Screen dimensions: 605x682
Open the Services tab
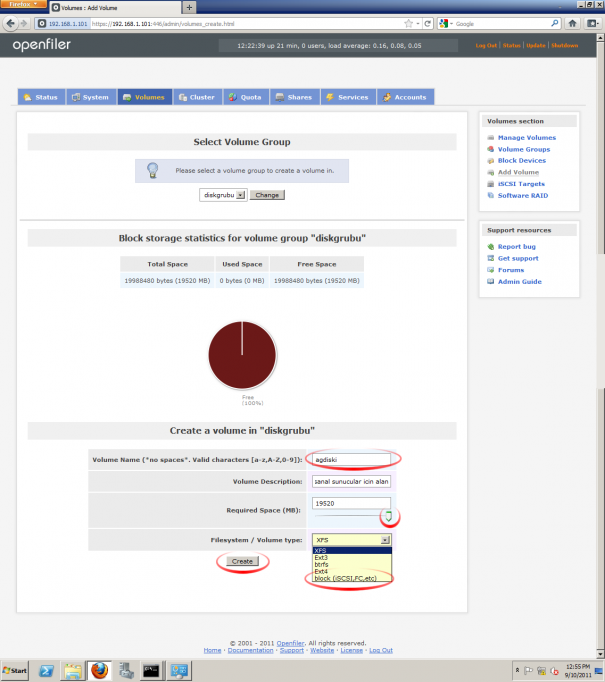348,97
